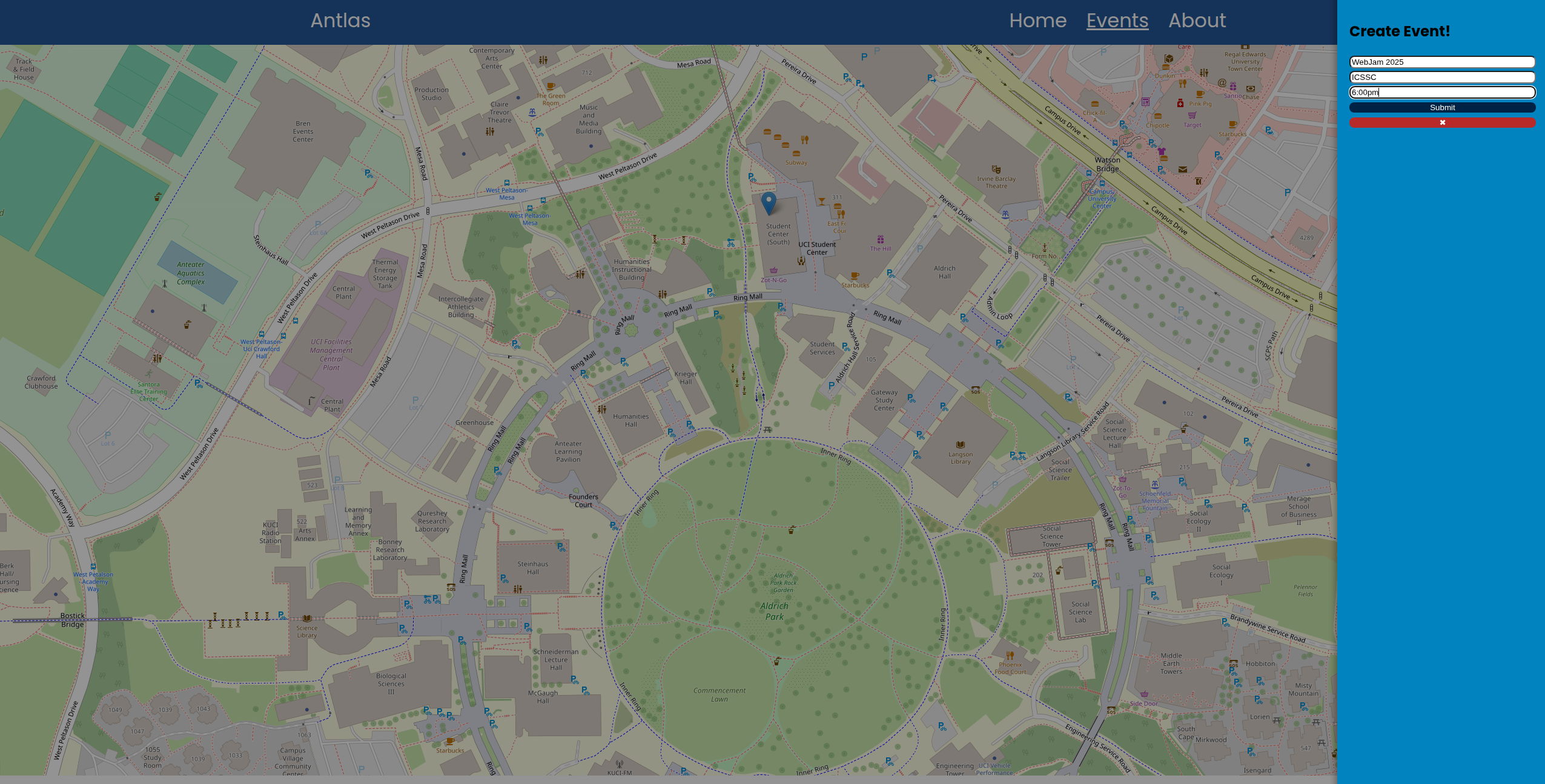Viewport: 1545px width, 784px height.
Task: Click the Antlas site title
Action: [340, 21]
